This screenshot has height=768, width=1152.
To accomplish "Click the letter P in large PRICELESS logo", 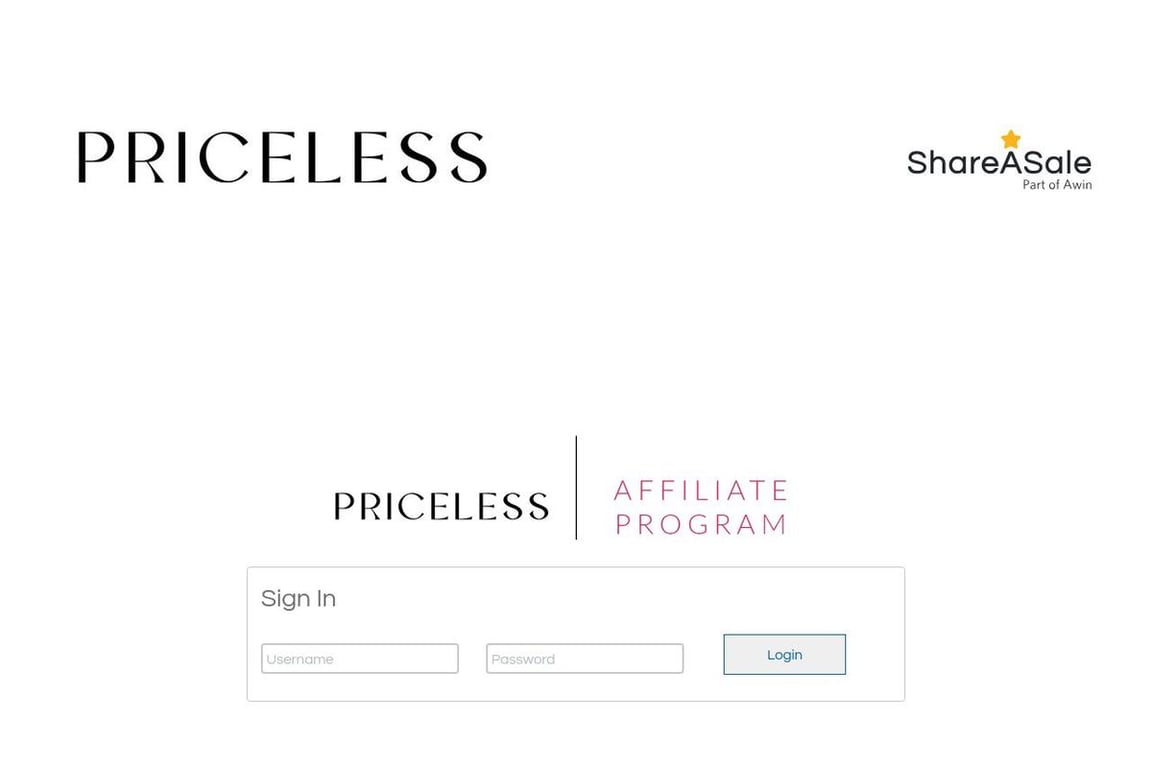I will [x=96, y=158].
